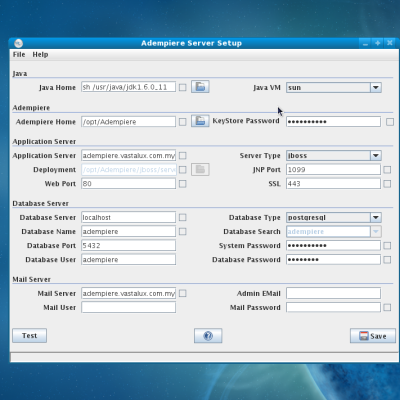Toggle the Database Name checkbox
400x400 pixels.
183,231
